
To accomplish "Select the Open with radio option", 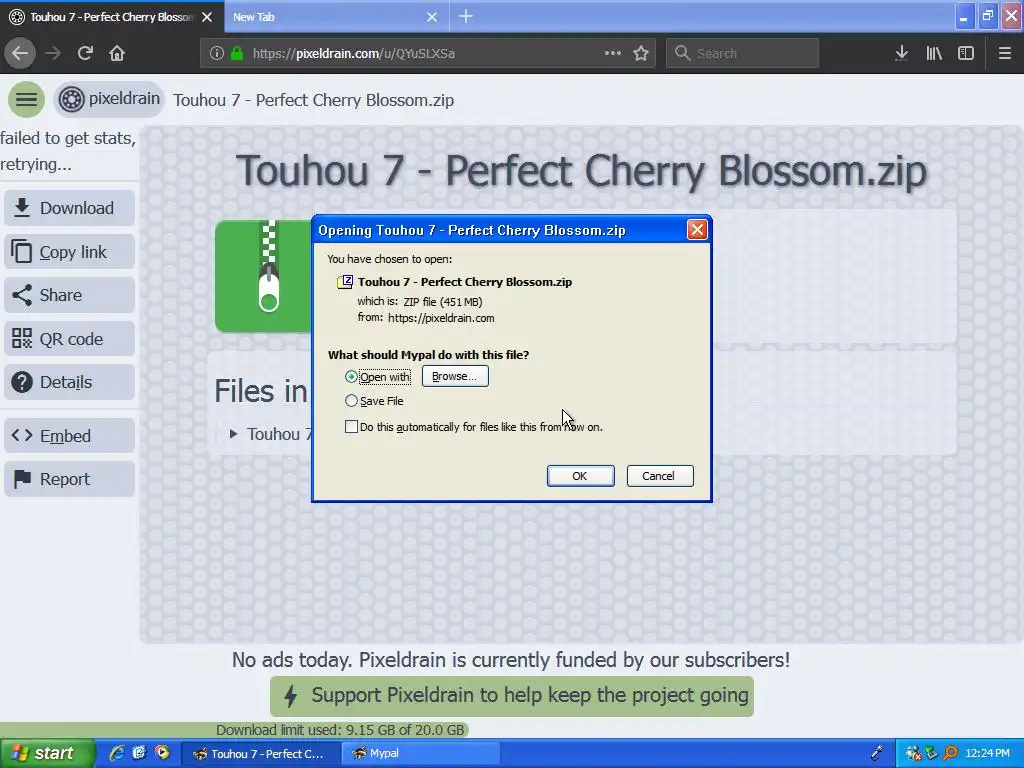I will pos(351,377).
